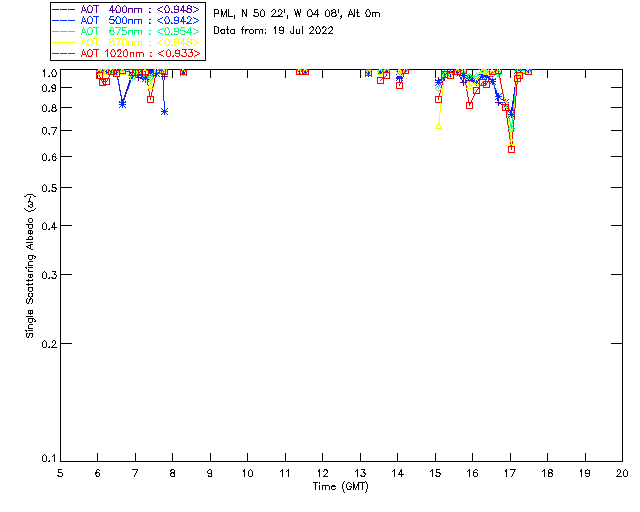The width and height of the screenshot is (640, 512).
Task: Click the x-axis tick label 13
Action: 360,473
